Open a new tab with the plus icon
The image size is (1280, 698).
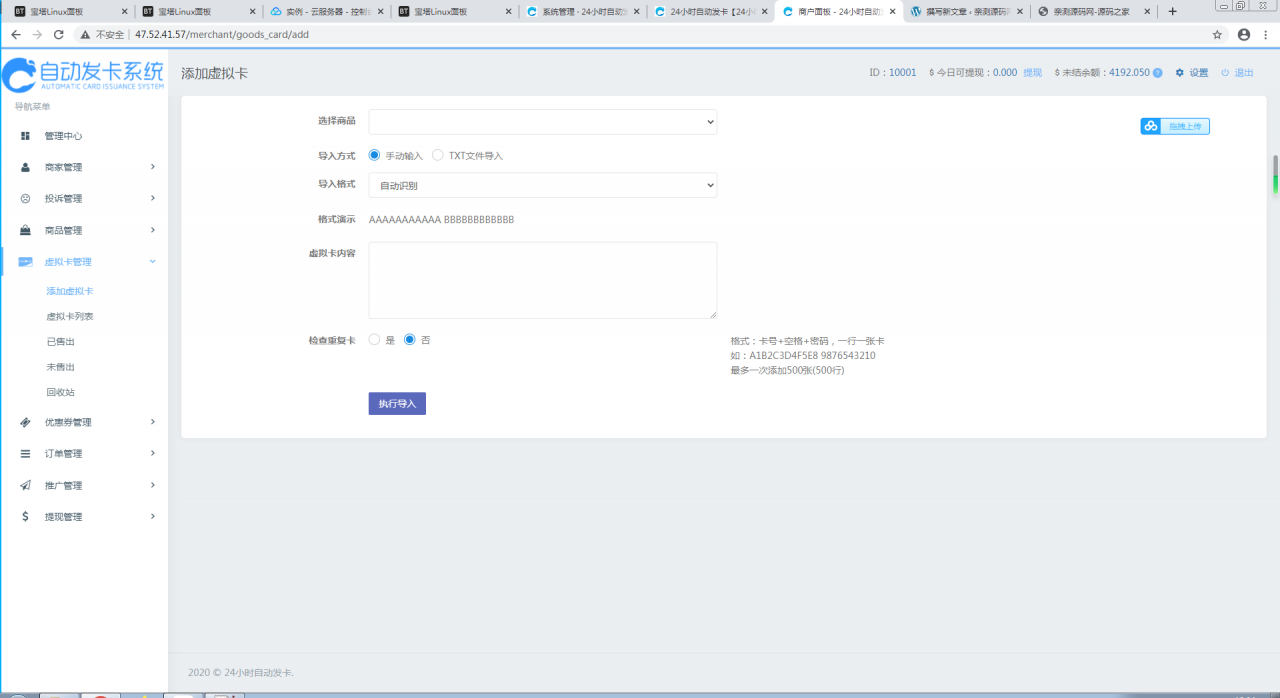point(1173,11)
